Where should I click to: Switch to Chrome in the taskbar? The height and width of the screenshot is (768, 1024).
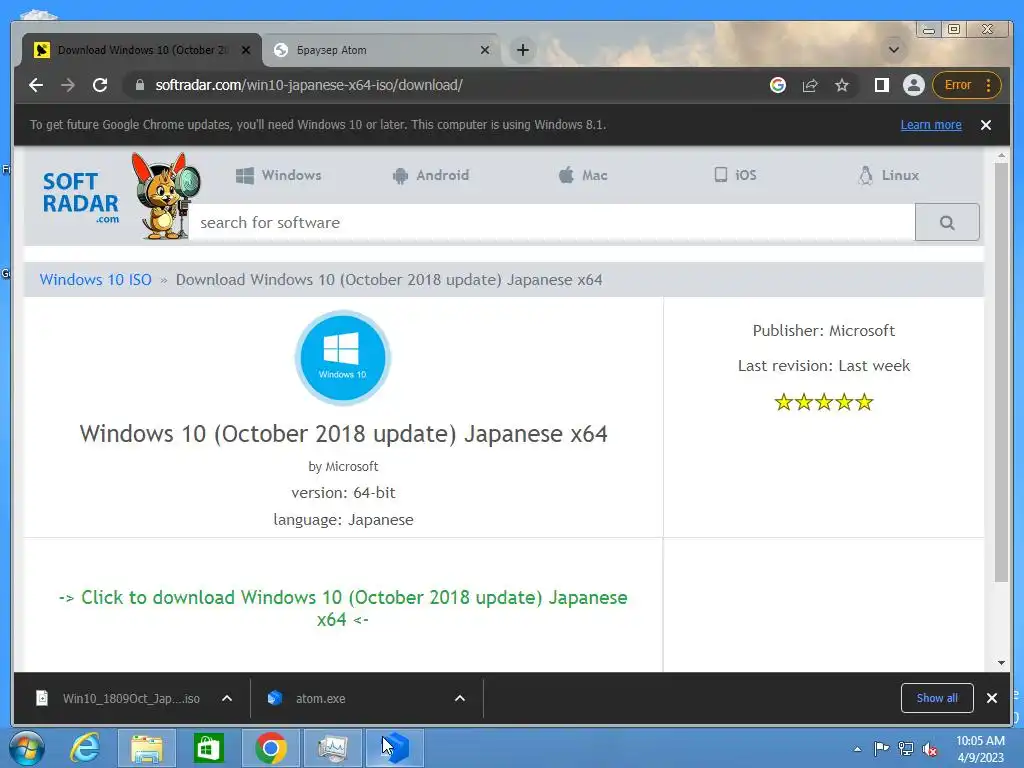coord(270,748)
